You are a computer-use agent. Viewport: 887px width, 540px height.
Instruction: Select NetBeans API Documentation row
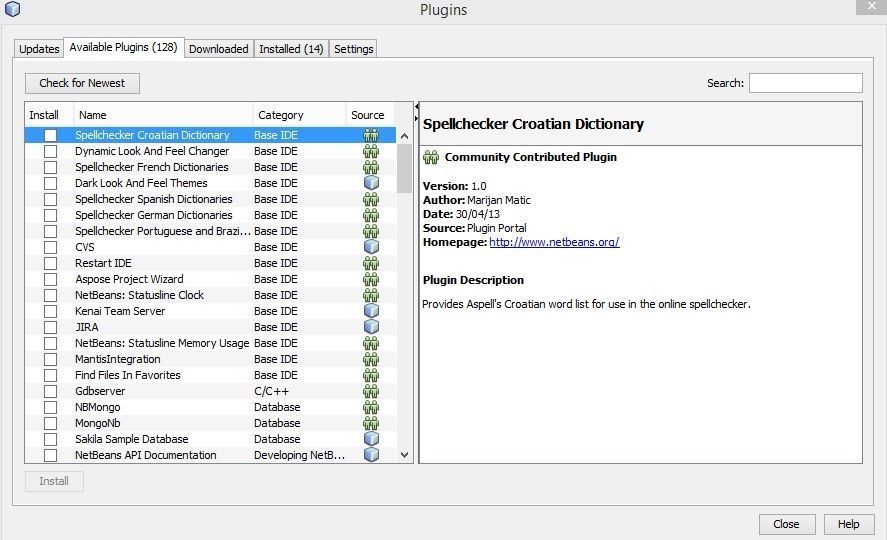pos(210,455)
